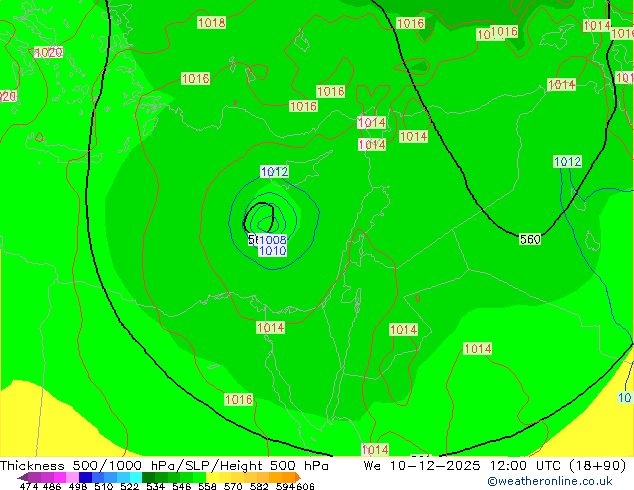Select the blue 1010 isobar label
Viewport: 634px width, 490px height.
[272, 251]
